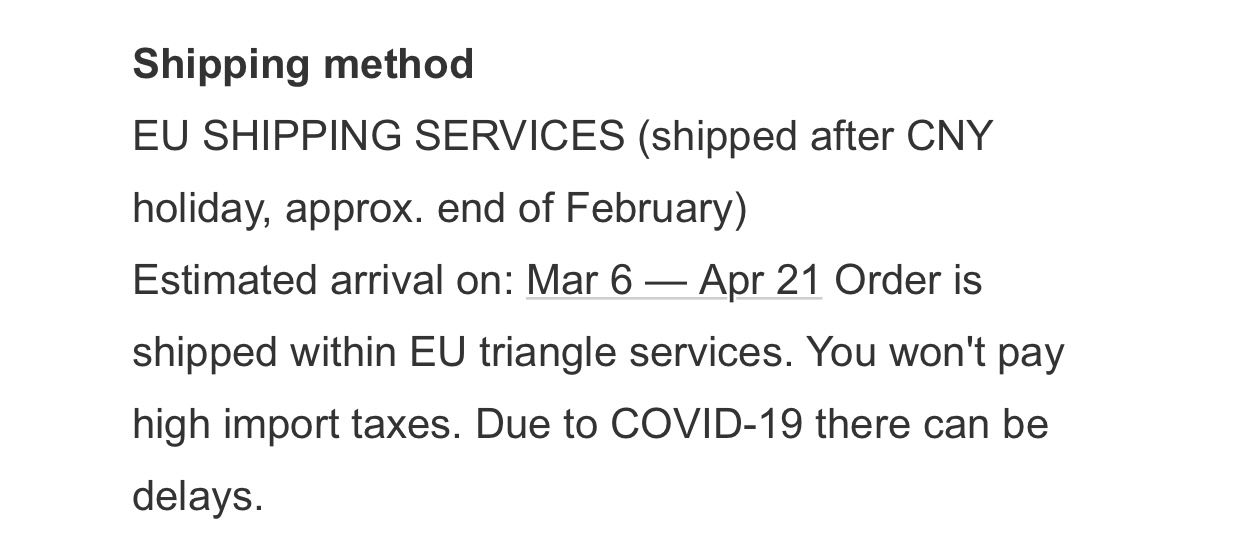
Task: Click the phrase there can be
Action: pos(932,425)
